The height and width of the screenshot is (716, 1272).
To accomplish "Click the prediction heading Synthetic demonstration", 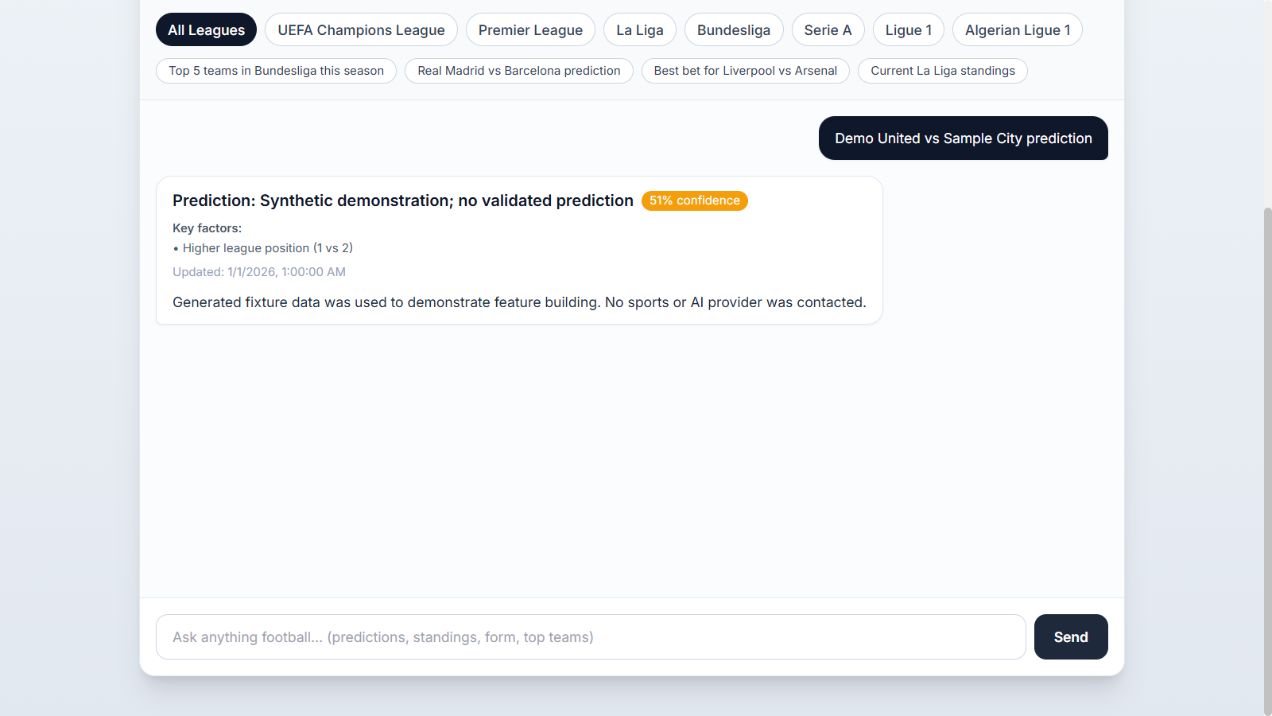I will point(403,201).
